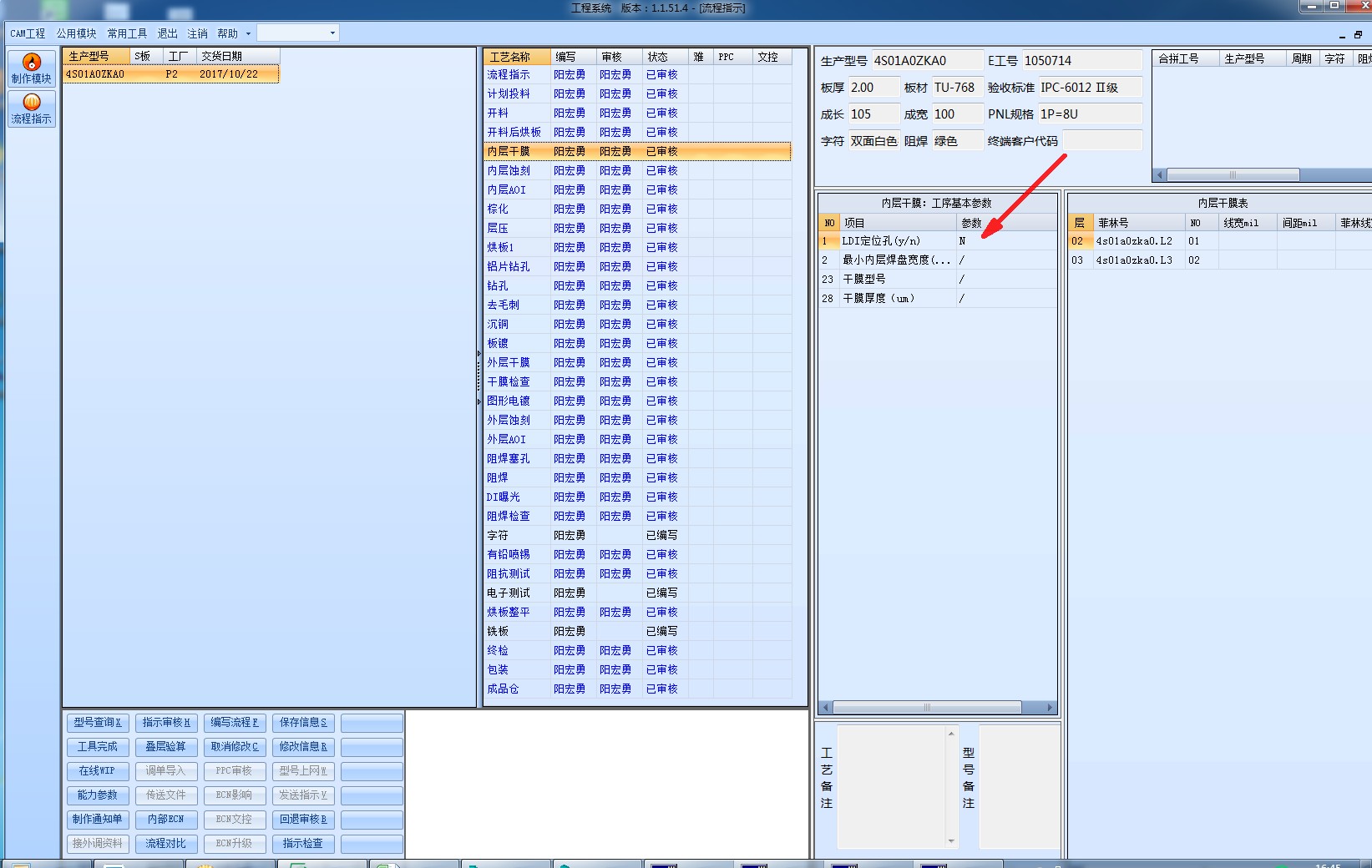Select the 内层蚀刻 process row
1372x868 pixels.
point(637,170)
